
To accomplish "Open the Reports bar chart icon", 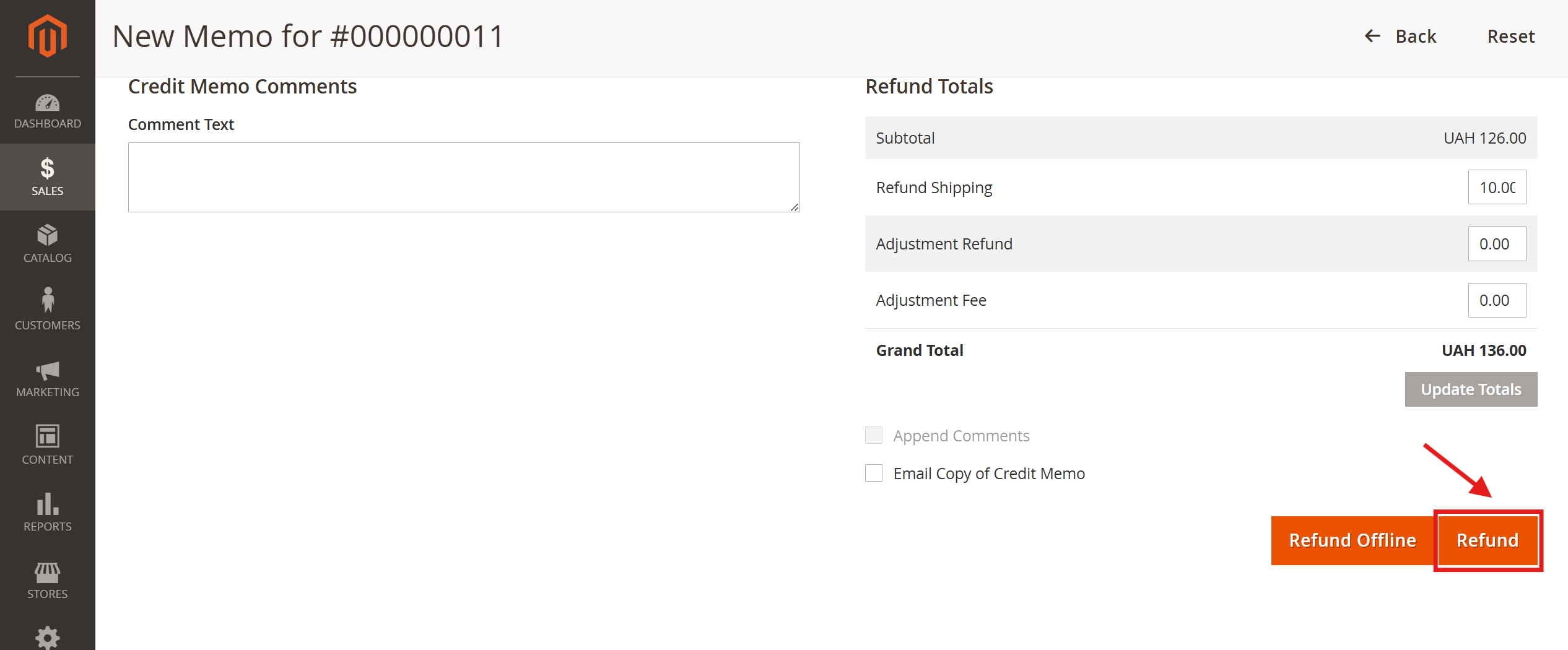I will [47, 505].
